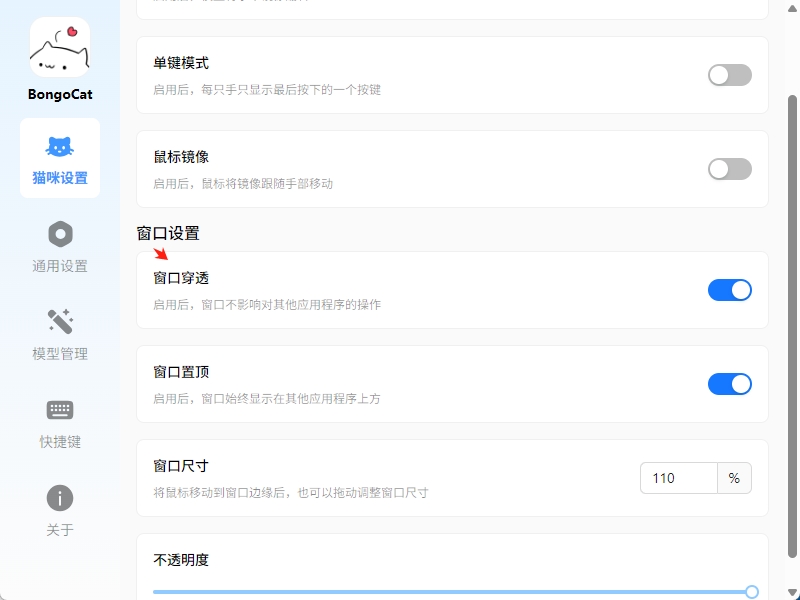Switch to the 模型管理 tab label
The image size is (800, 600).
coord(60,354)
